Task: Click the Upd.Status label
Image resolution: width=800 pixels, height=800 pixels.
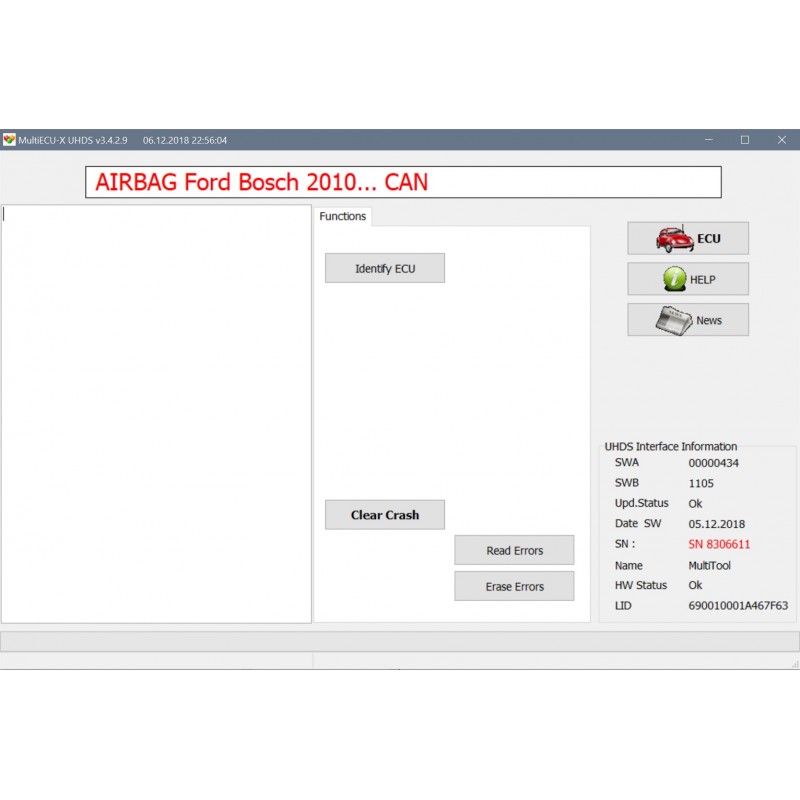Action: [x=641, y=503]
